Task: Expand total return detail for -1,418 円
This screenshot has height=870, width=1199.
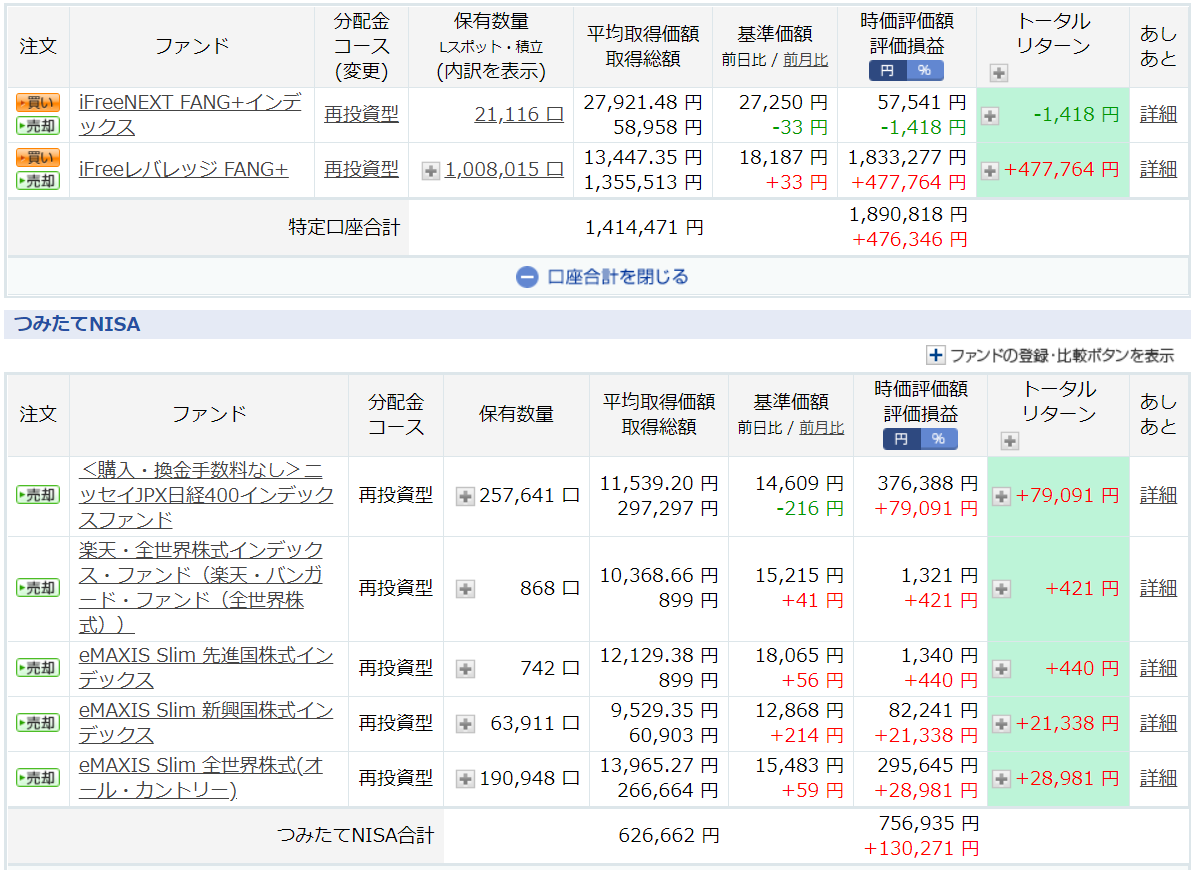Action: coord(990,116)
